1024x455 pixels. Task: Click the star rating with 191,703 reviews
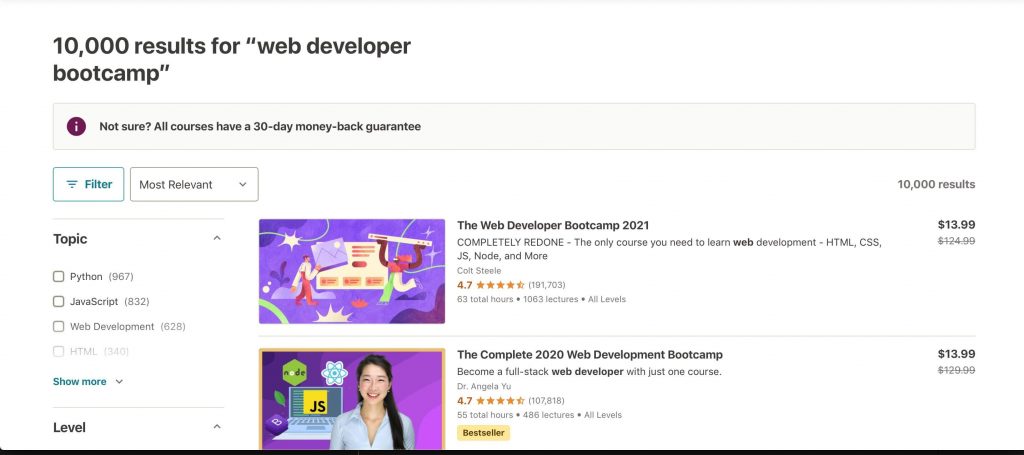(x=511, y=285)
